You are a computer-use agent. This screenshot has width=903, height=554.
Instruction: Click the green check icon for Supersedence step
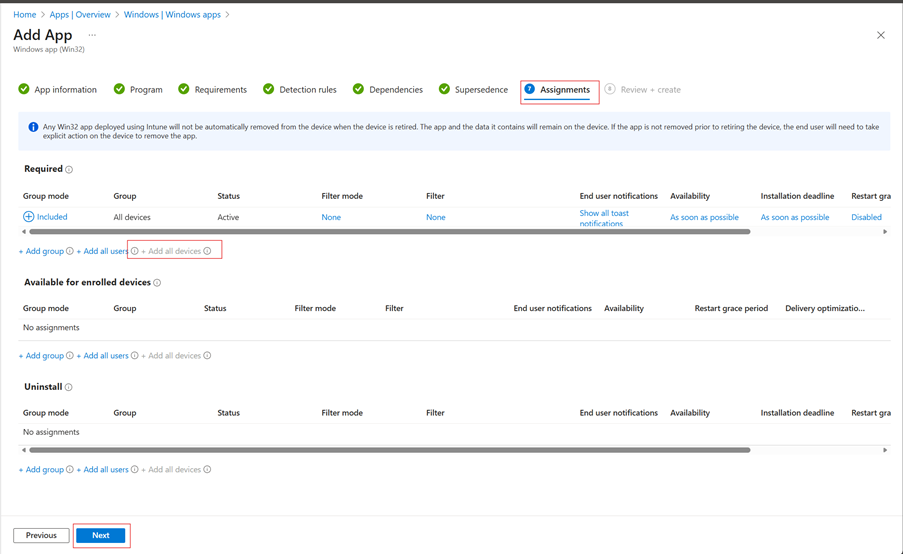coord(444,89)
